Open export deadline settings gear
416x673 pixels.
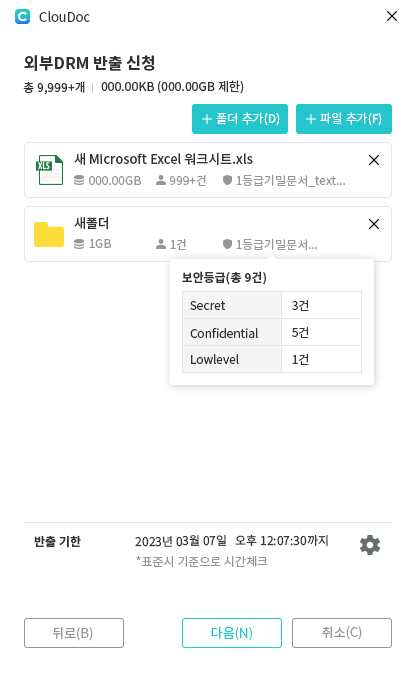370,545
